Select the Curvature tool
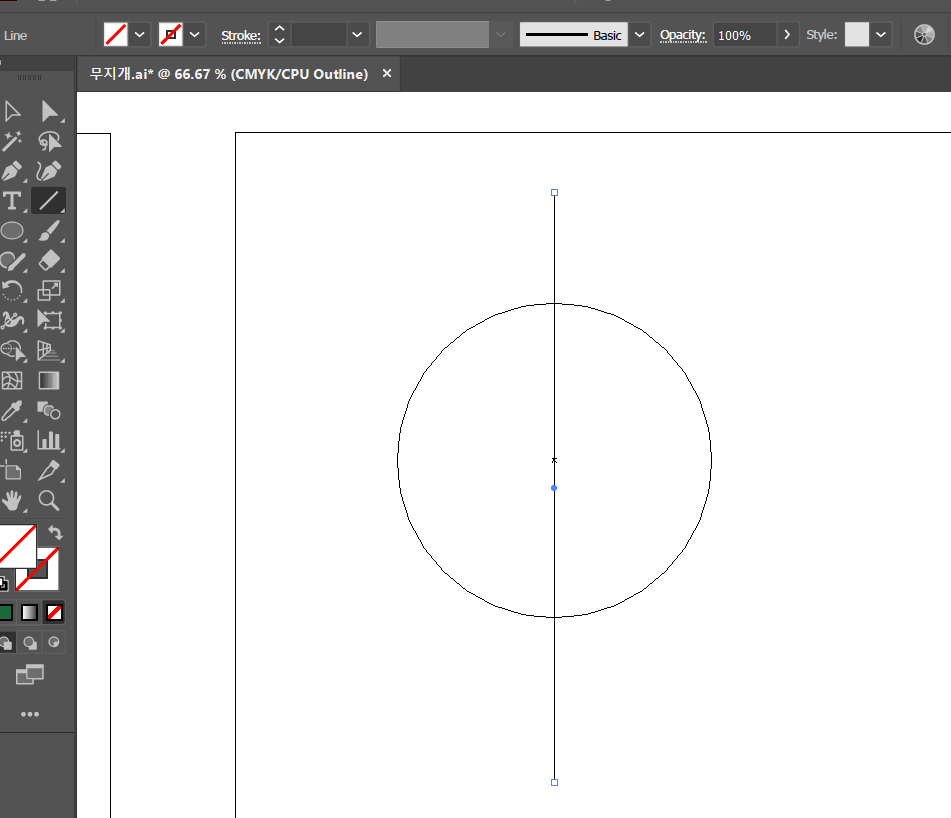Screen dimensions: 951x818 point(49,171)
